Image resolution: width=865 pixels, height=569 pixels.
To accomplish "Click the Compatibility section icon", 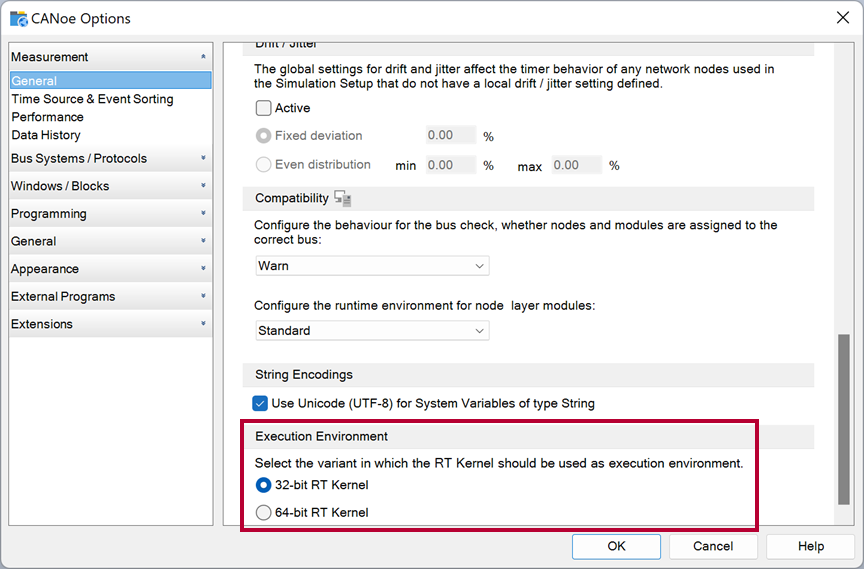I will 343,198.
